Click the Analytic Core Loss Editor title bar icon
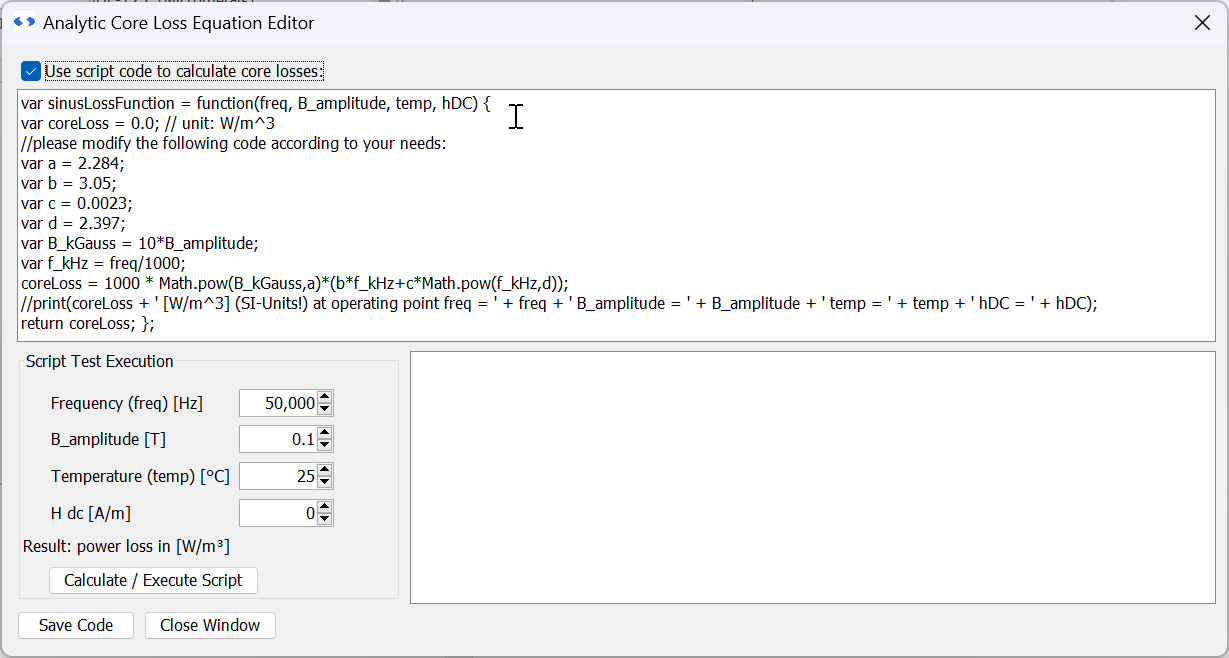Screen dimensions: 1229x658 pos(23,21)
